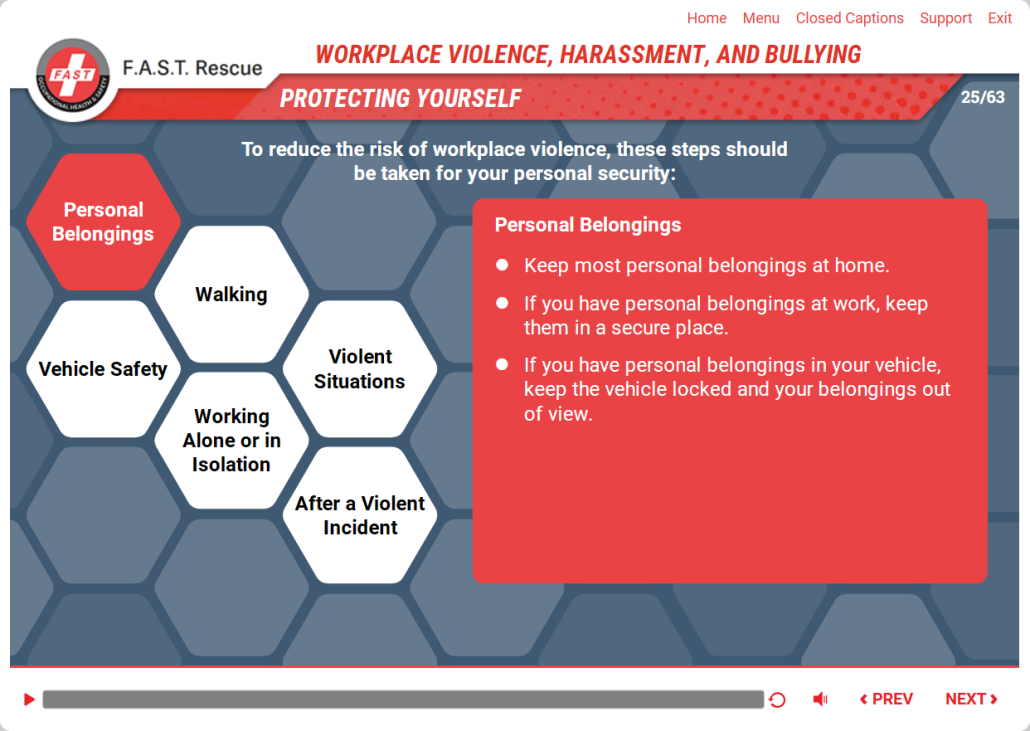Select the Personal Belongings hexagon
Image resolution: width=1030 pixels, height=731 pixels.
click(x=103, y=222)
